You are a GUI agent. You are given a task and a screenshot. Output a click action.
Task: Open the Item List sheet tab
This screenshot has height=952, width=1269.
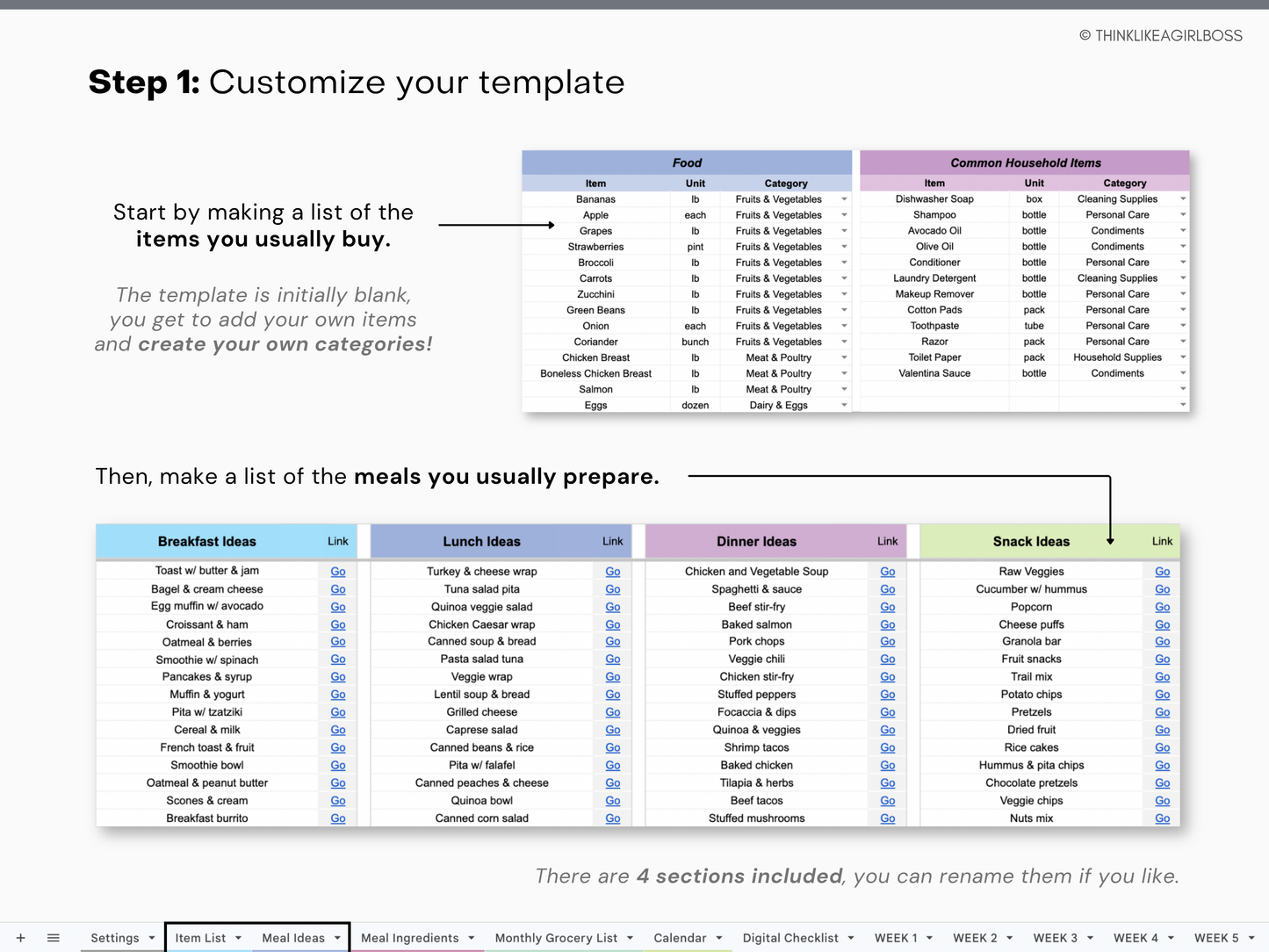pyautogui.click(x=200, y=938)
